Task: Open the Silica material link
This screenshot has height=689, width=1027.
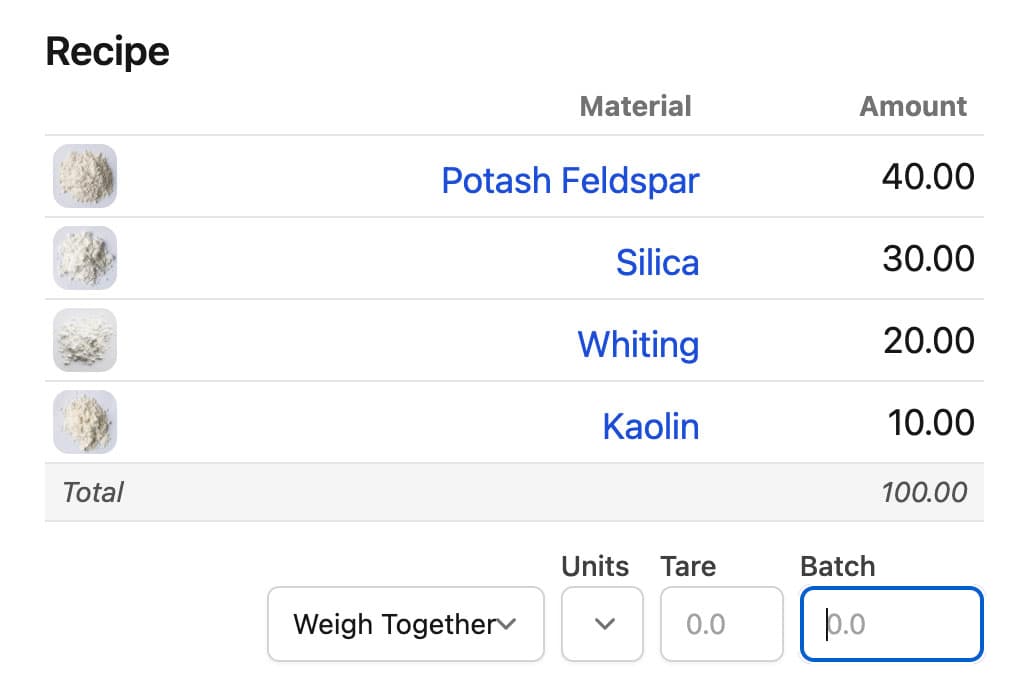Action: [657, 263]
